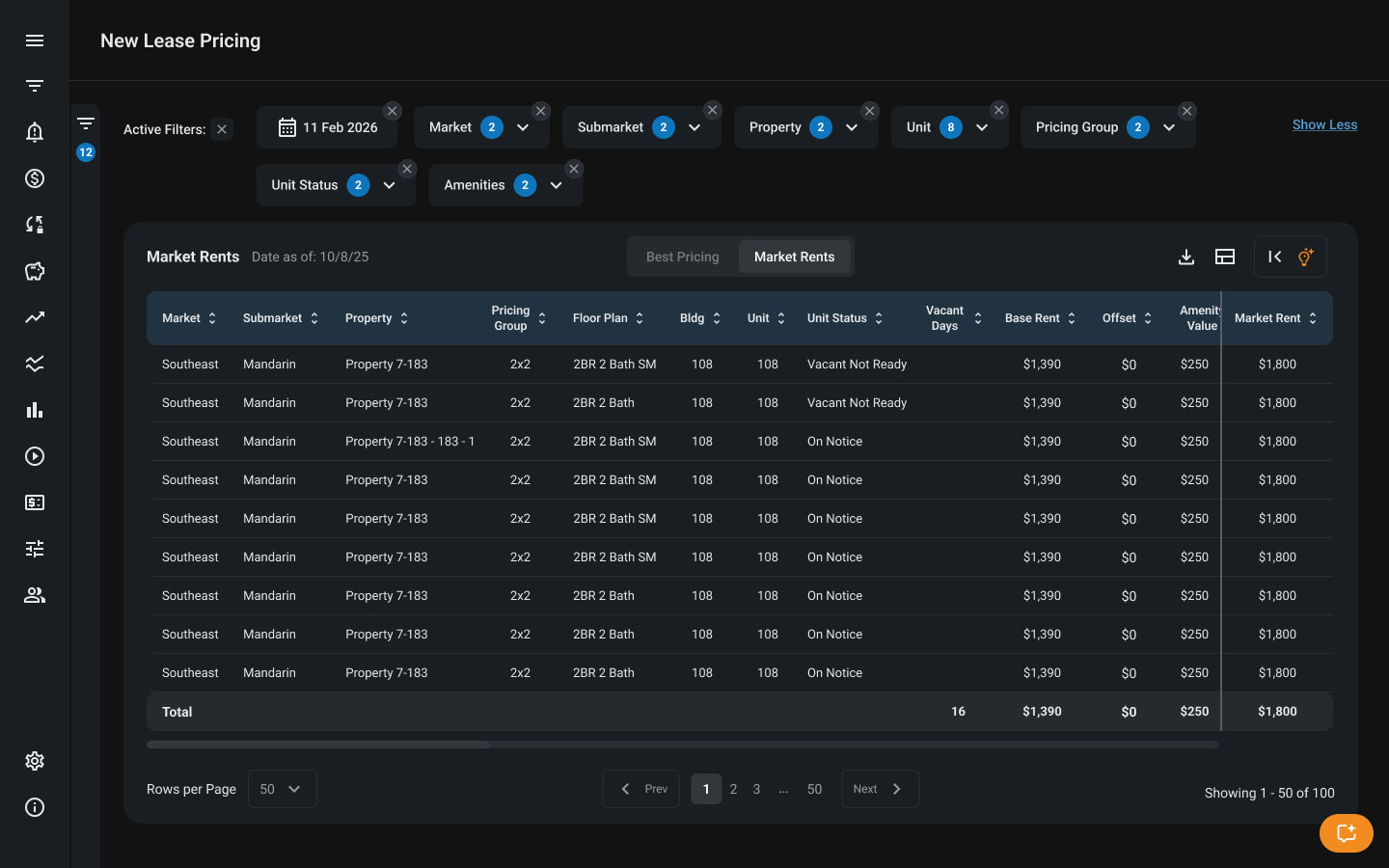Remove the Property filter chip

point(869,111)
